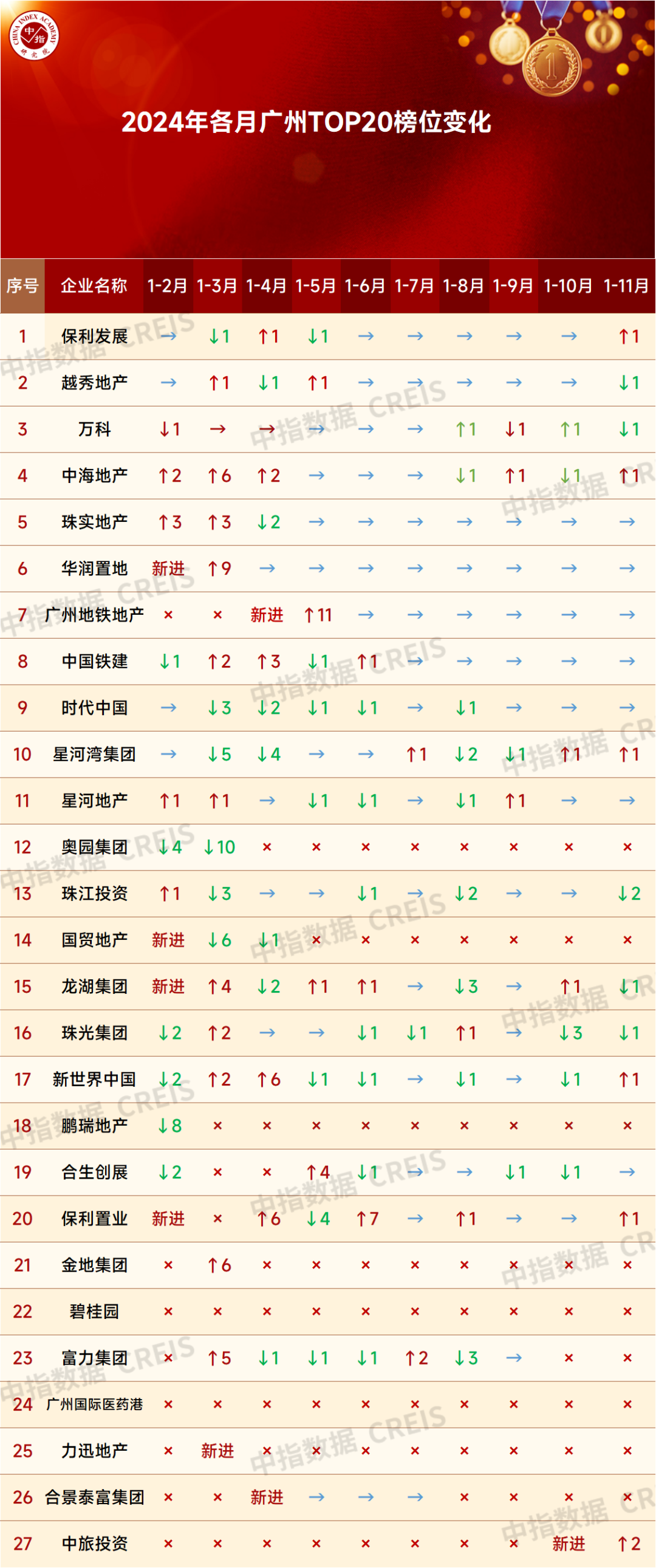The width and height of the screenshot is (656, 1568).
Task: Select company name 时代中国
Action: 94,708
